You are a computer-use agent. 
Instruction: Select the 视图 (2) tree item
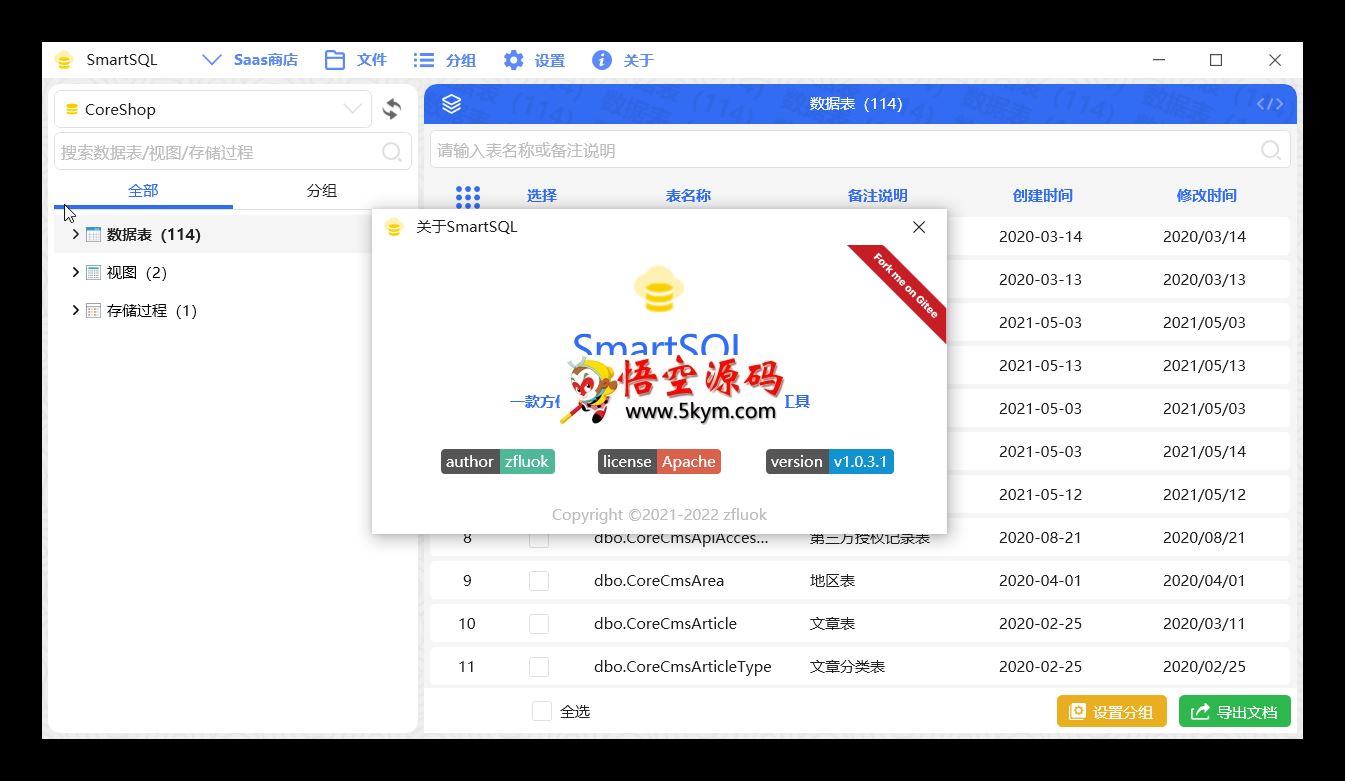point(136,272)
